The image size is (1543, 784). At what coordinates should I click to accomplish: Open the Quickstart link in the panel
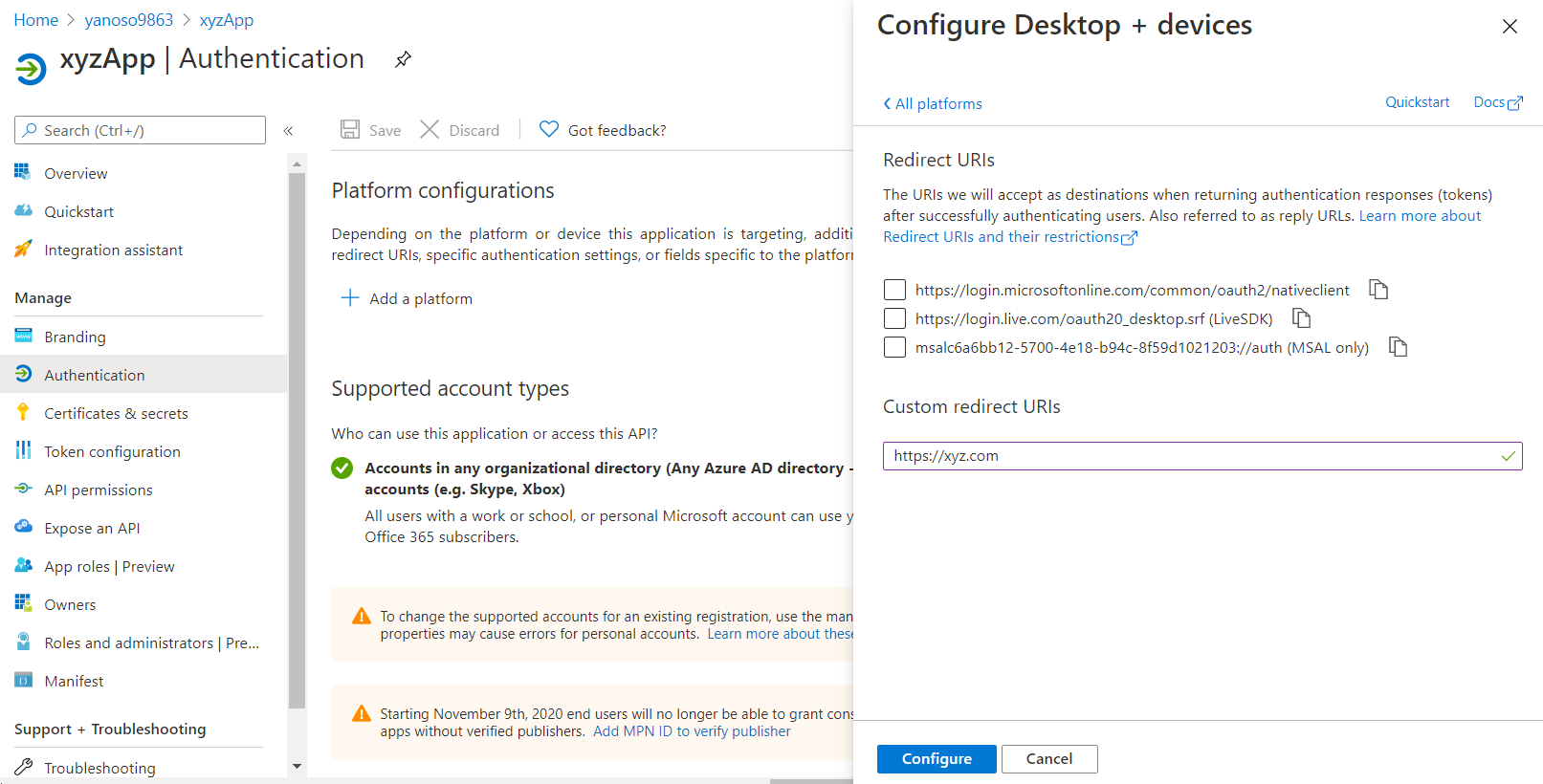(1417, 102)
